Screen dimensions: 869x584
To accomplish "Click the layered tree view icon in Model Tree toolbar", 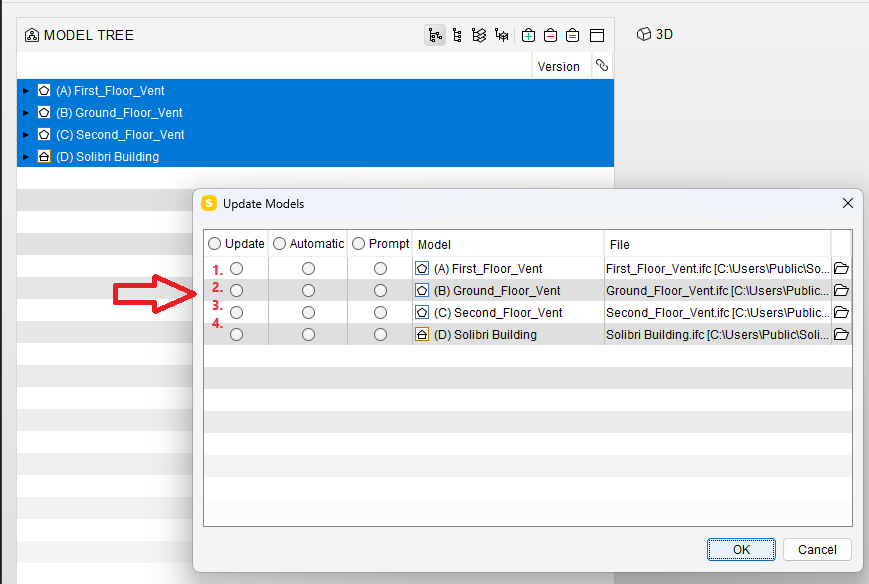I will tap(479, 35).
